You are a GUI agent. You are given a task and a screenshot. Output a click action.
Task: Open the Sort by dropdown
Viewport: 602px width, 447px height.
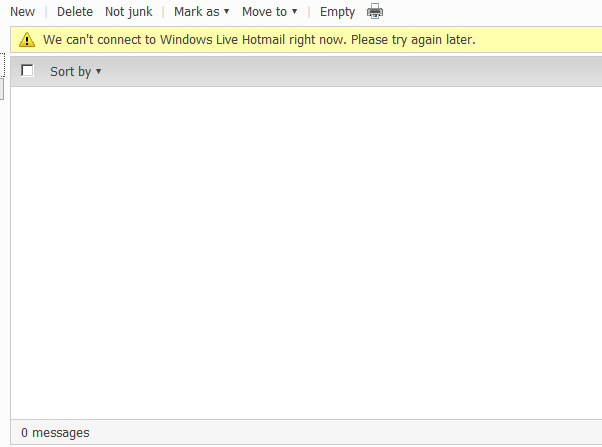click(x=70, y=71)
